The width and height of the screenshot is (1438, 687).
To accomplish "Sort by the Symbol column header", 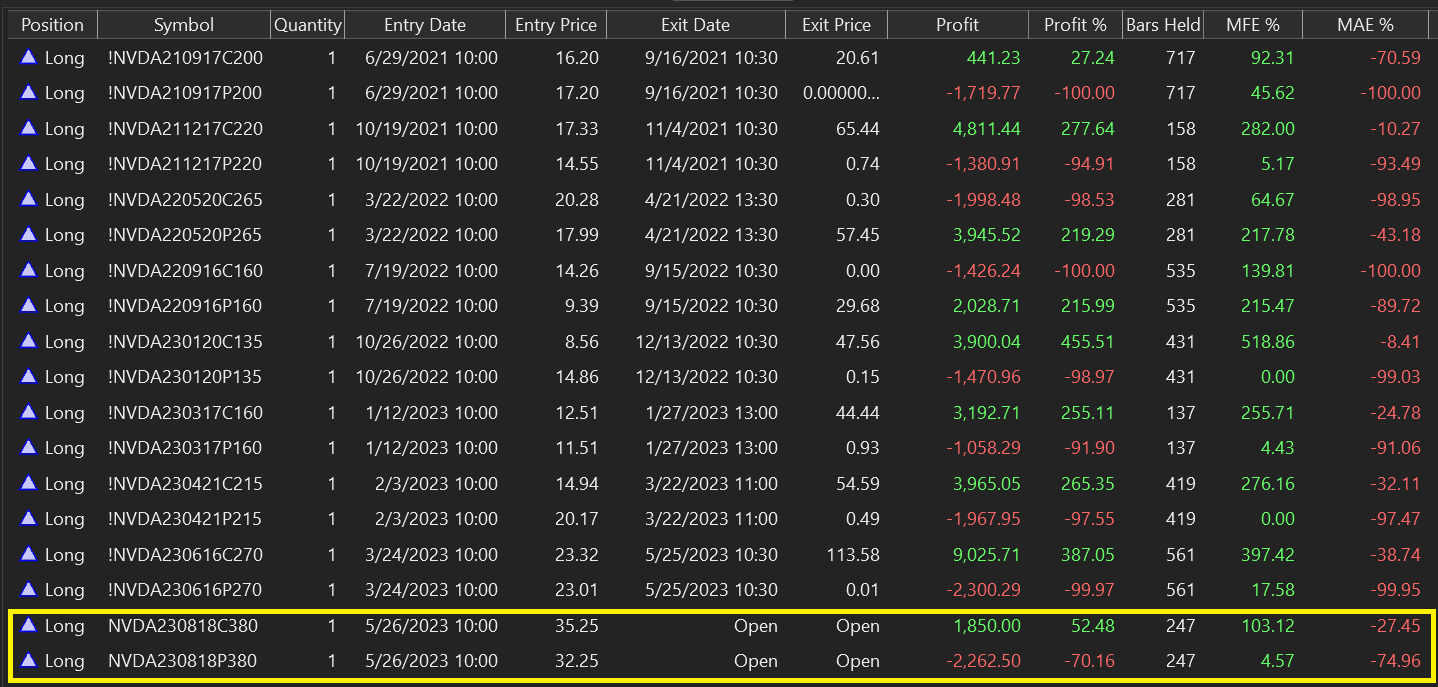I will 184,25.
